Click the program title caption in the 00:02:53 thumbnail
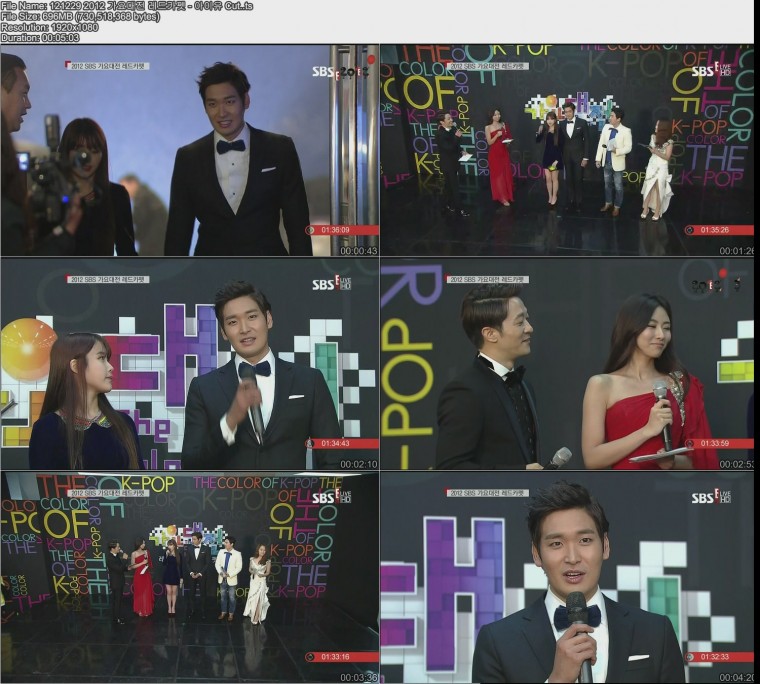Image resolution: width=760 pixels, height=684 pixels. (x=487, y=279)
